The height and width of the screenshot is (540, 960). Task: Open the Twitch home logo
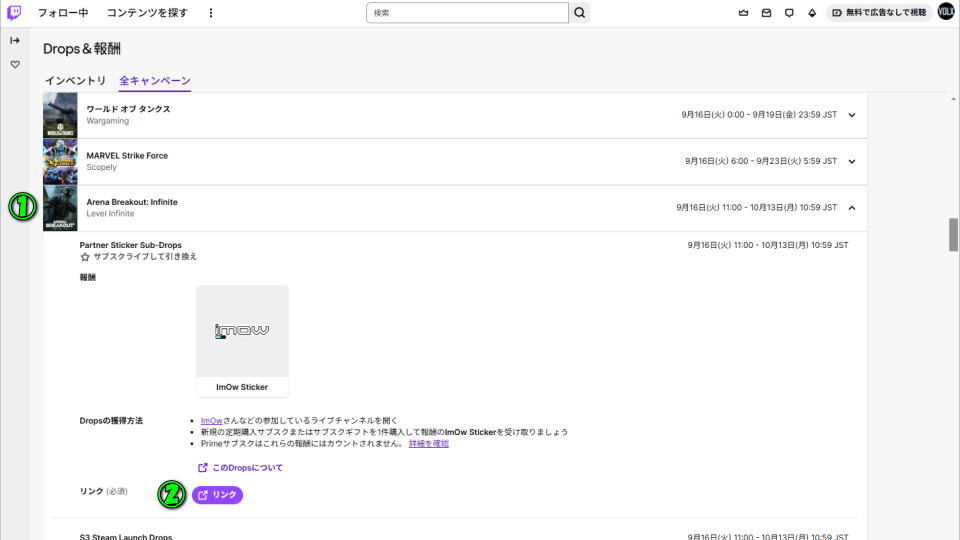(14, 12)
